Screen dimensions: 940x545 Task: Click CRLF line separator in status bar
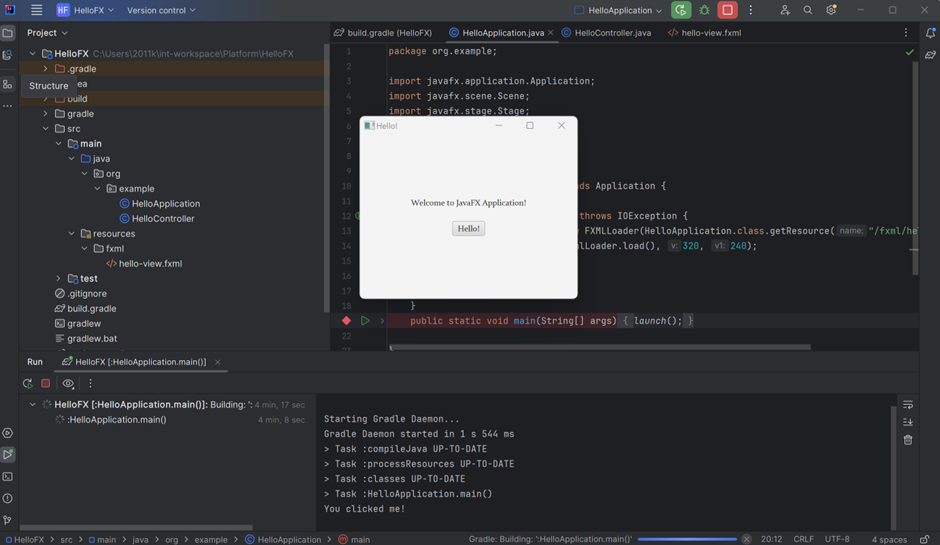point(803,539)
